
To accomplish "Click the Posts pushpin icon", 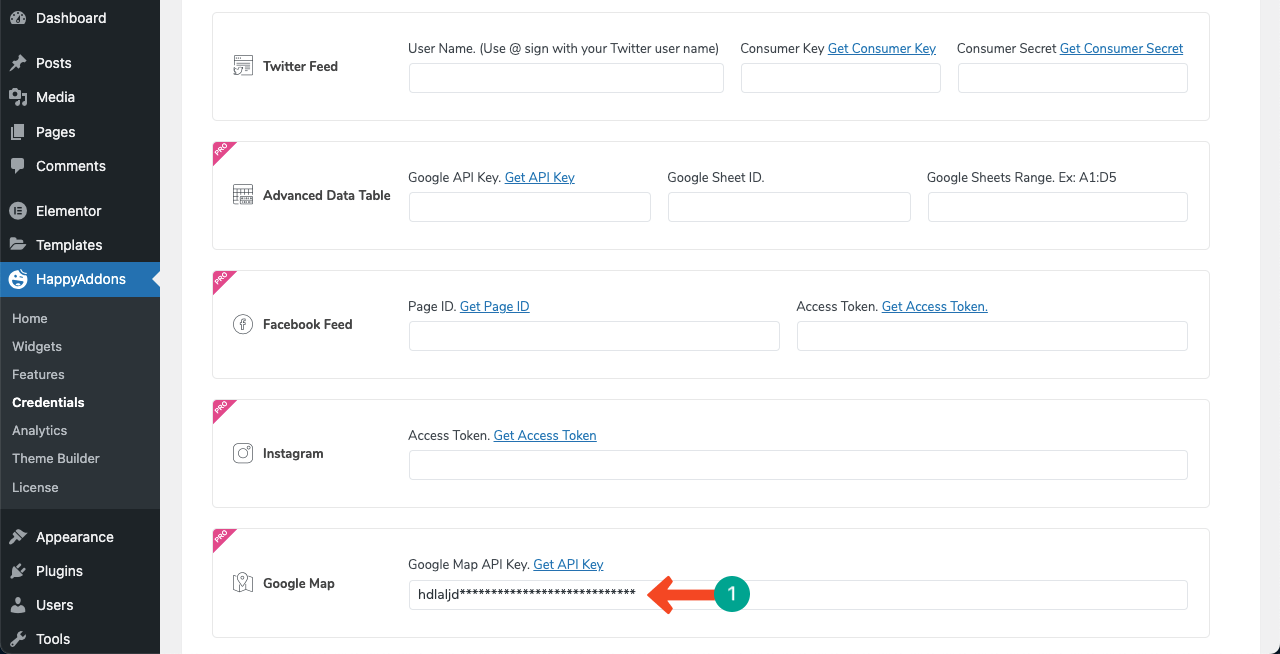I will click(x=18, y=63).
